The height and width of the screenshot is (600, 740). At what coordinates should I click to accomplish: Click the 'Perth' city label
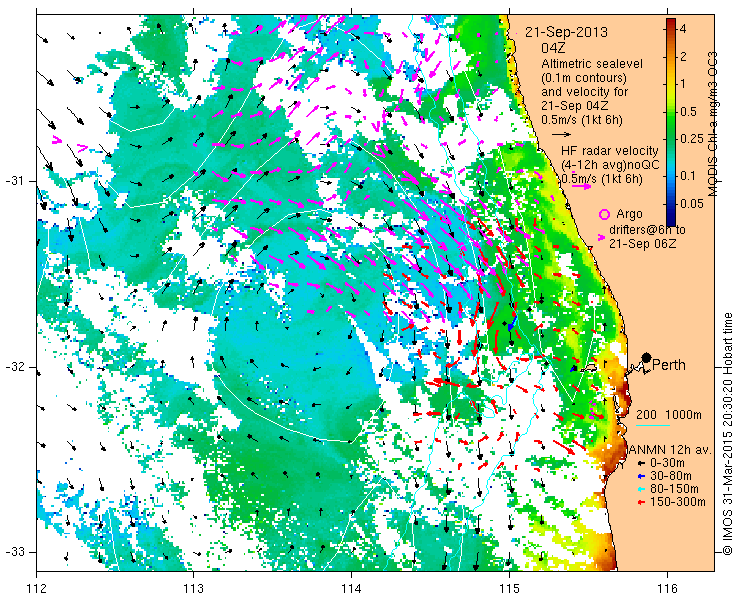click(x=669, y=365)
